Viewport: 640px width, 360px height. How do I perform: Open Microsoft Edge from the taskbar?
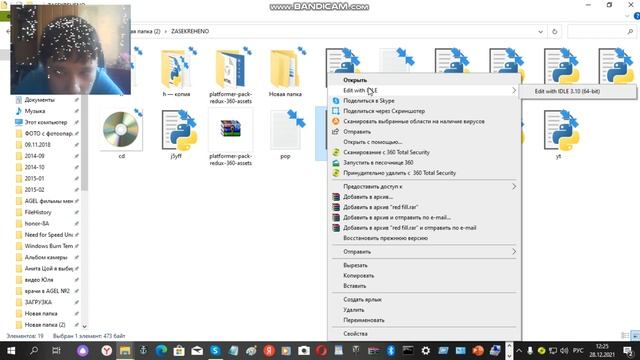click(x=161, y=351)
